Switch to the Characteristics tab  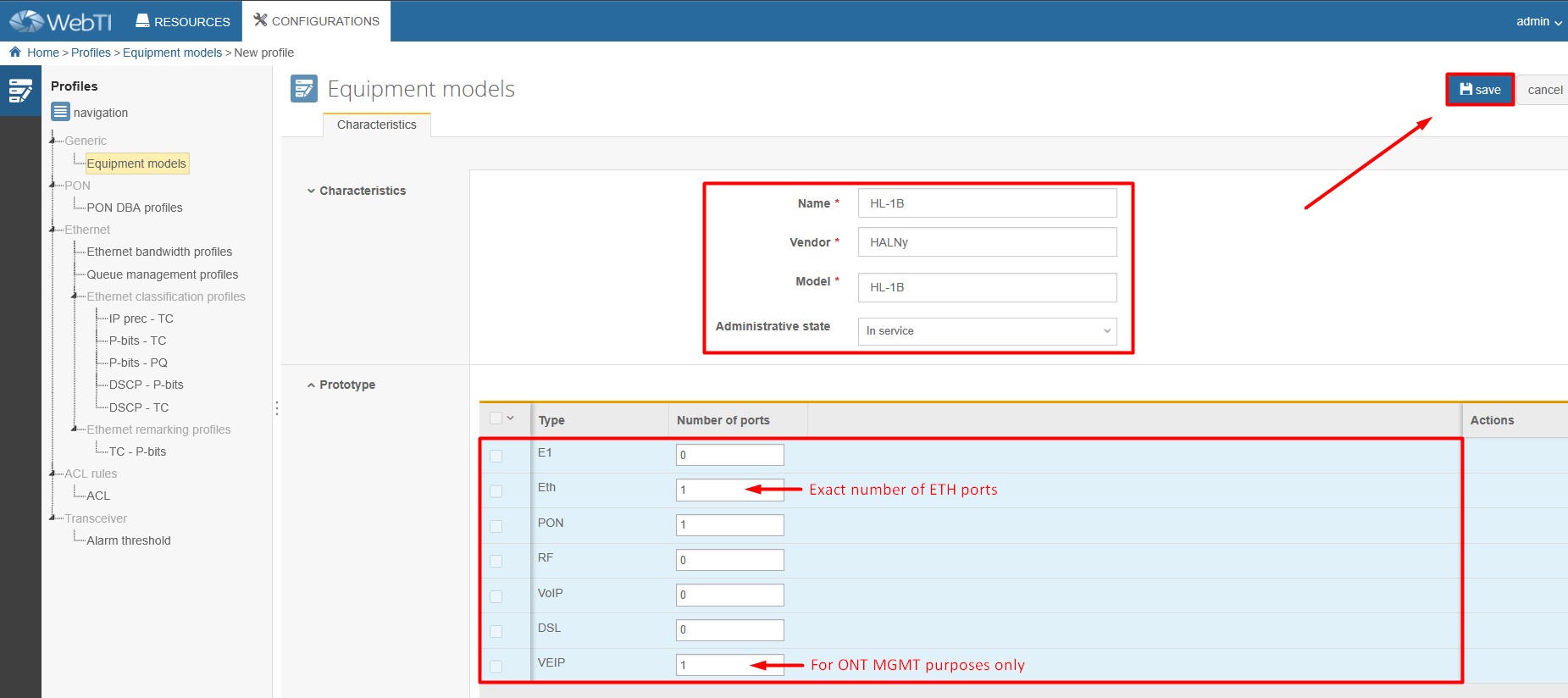[377, 125]
